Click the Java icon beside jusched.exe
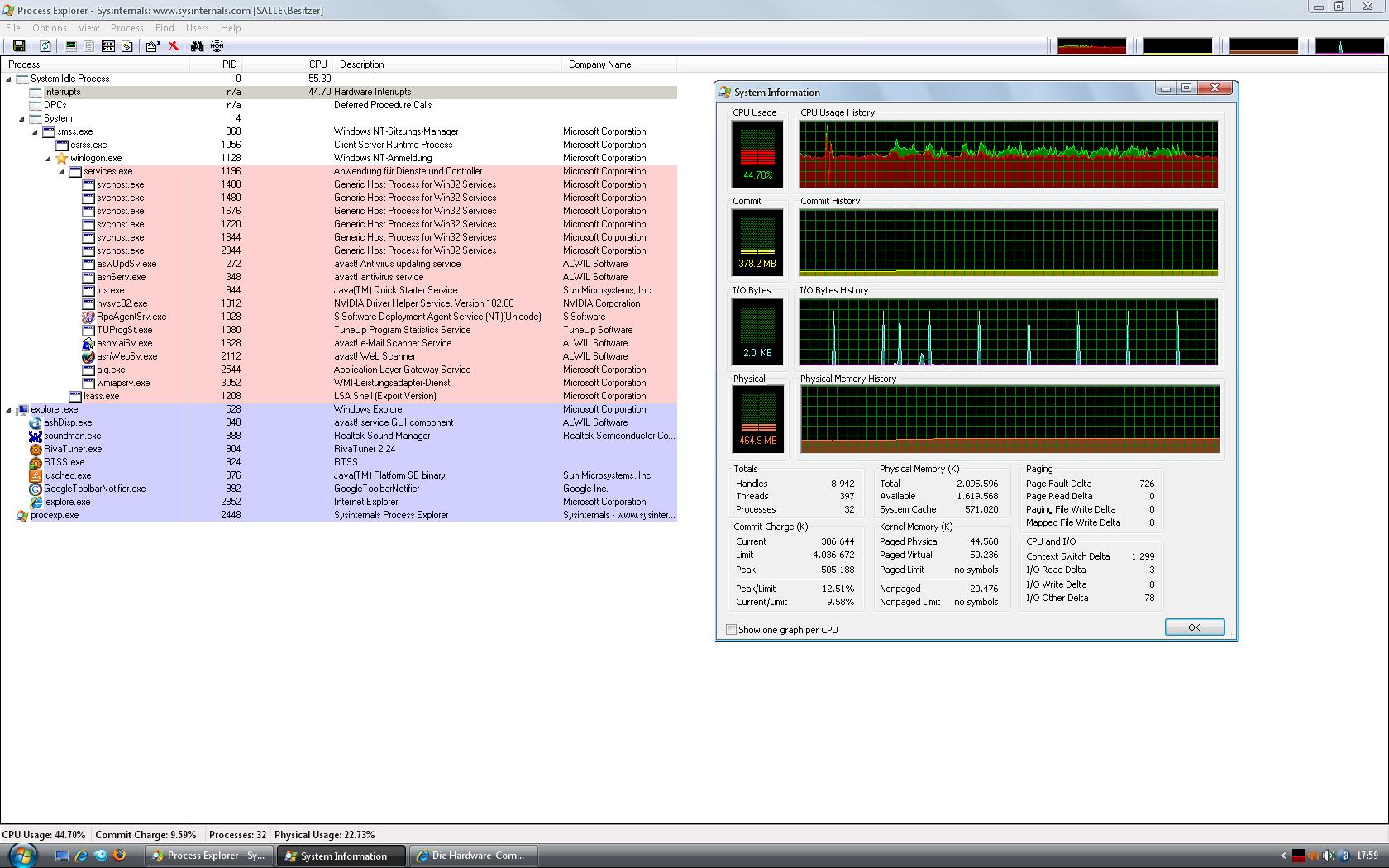 point(36,475)
